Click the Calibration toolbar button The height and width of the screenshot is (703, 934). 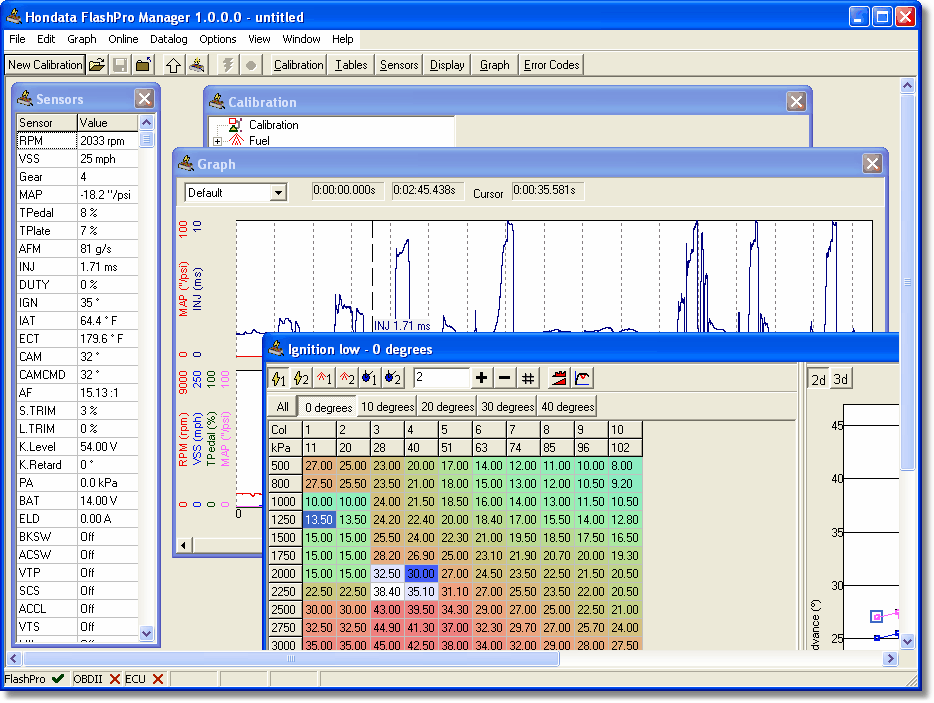[298, 65]
